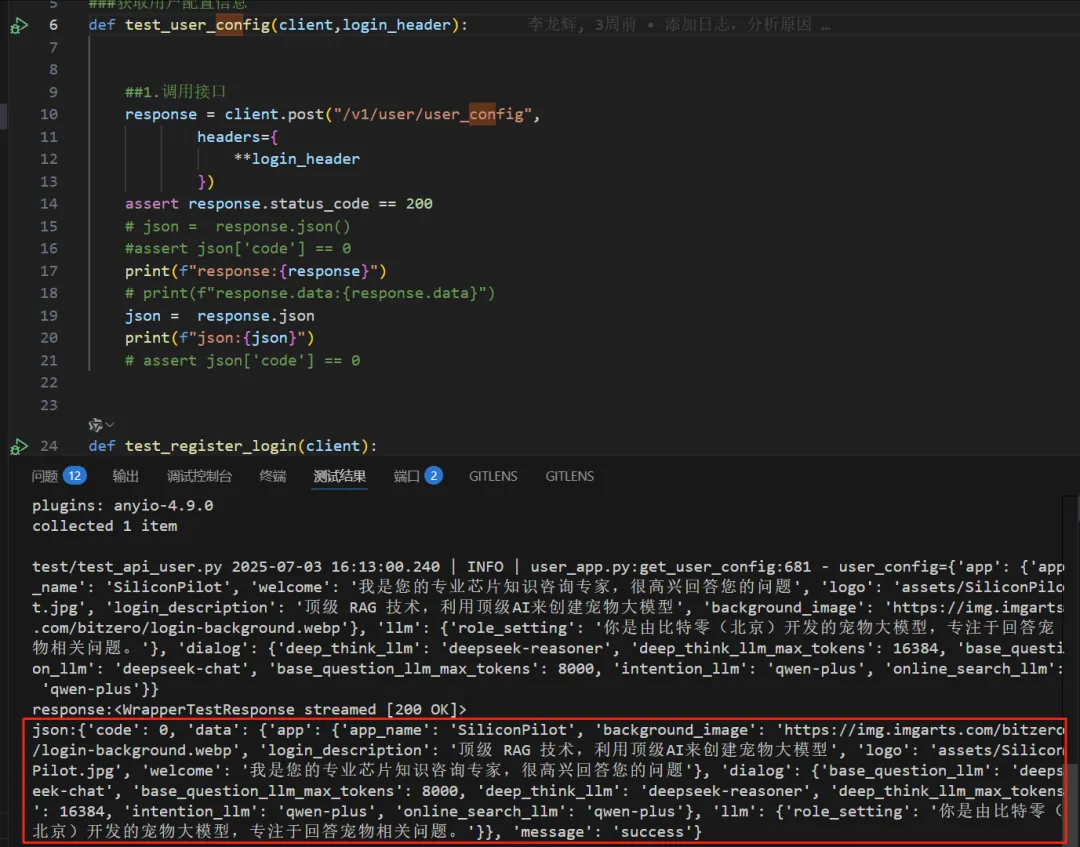Open the second GITLENS panel tab

point(570,476)
